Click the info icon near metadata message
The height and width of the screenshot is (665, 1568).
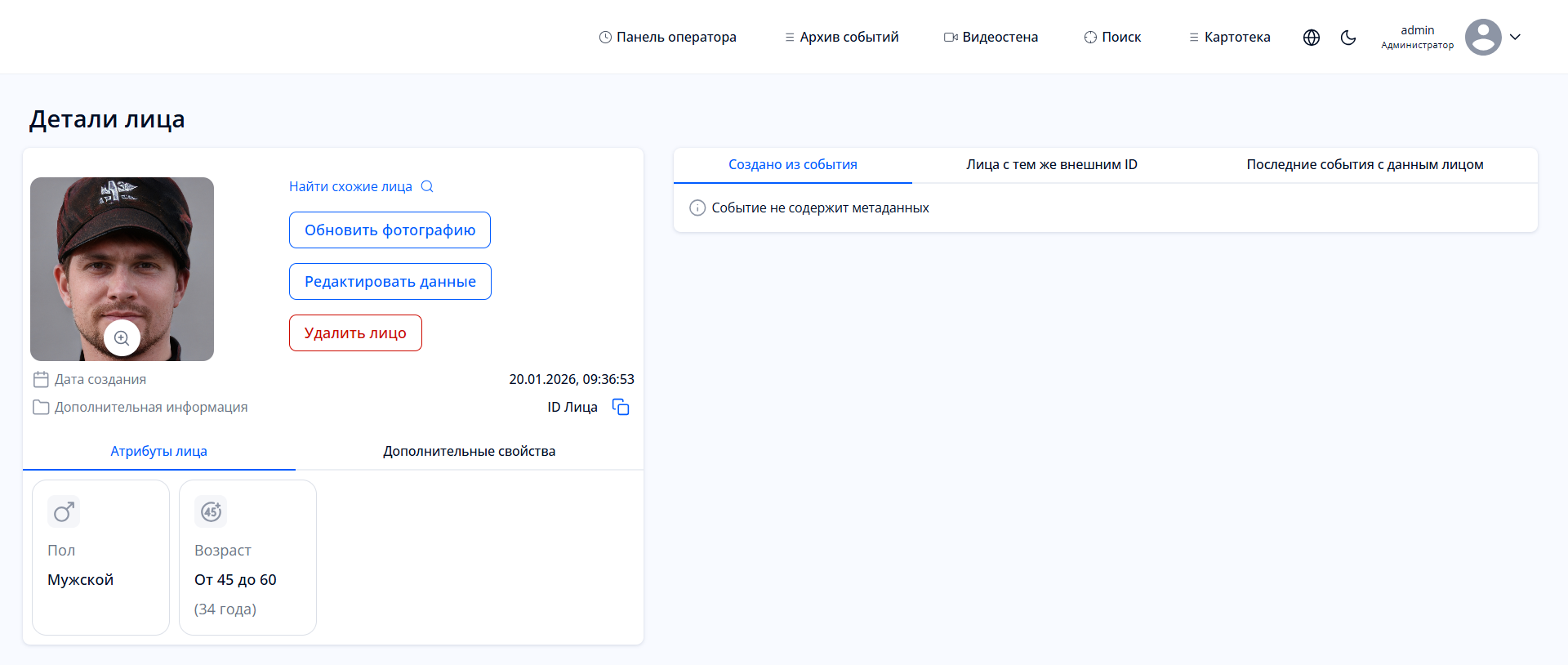697,208
